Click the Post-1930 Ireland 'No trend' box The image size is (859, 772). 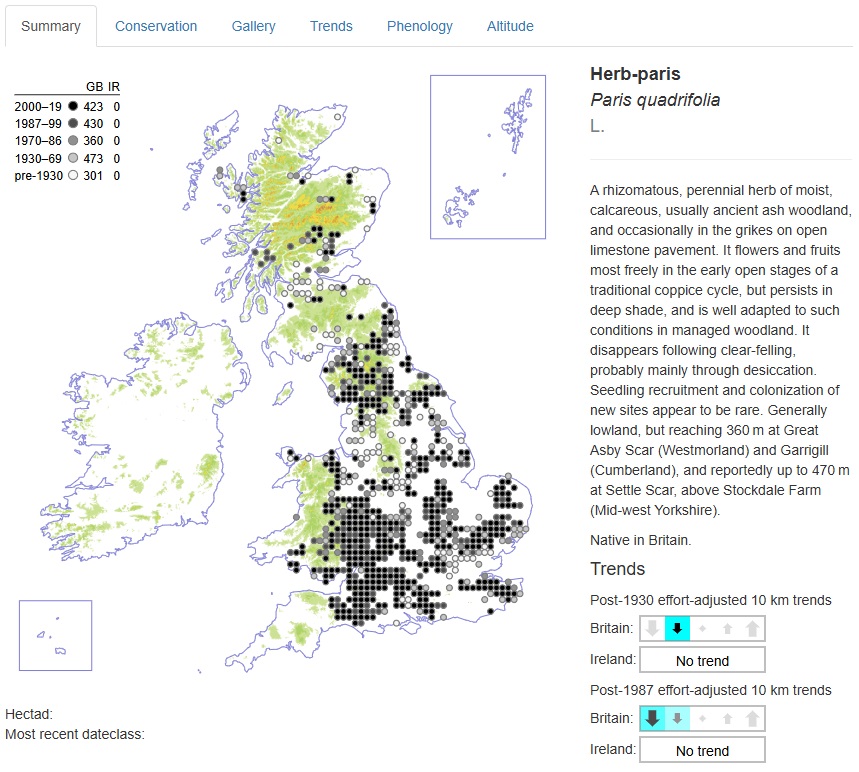[x=702, y=660]
